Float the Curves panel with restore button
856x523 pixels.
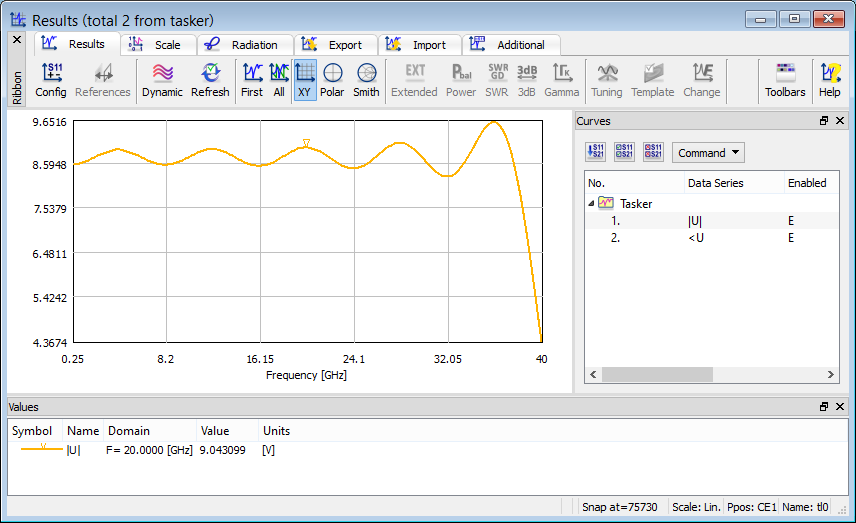[x=824, y=121]
